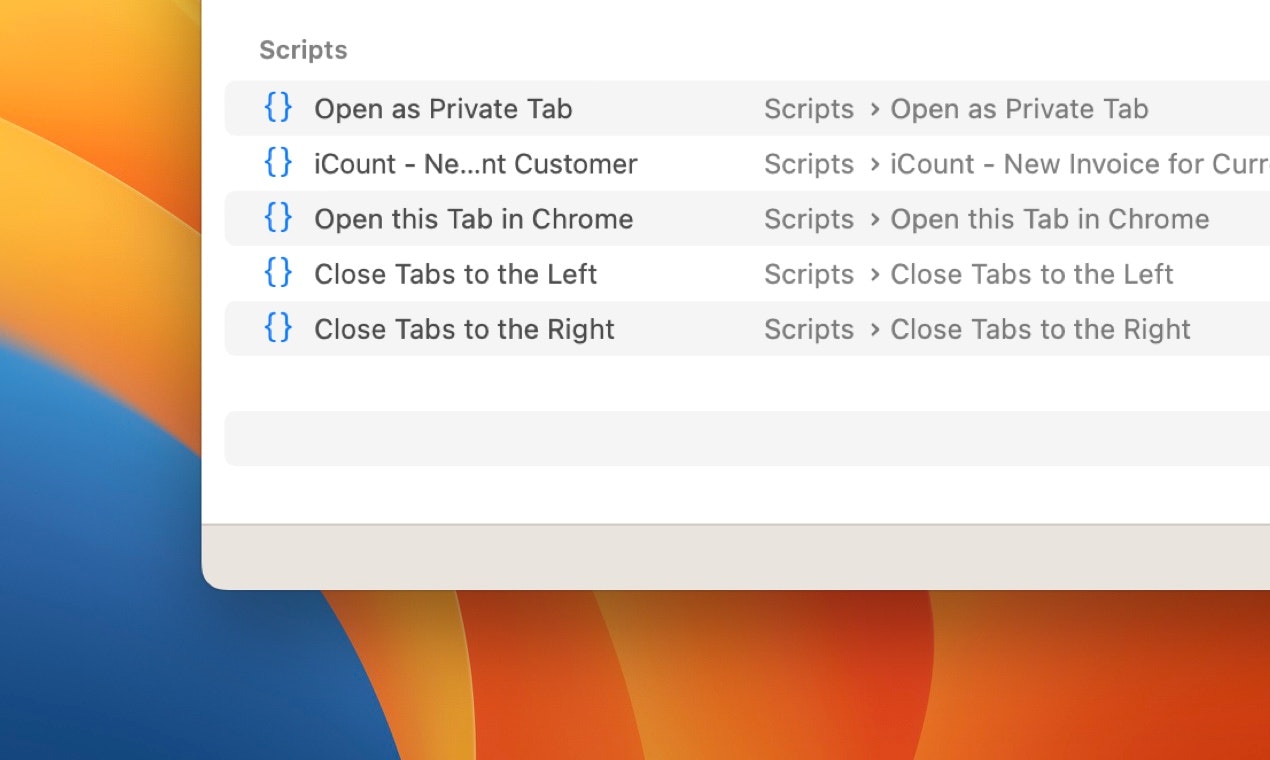Viewport: 1270px width, 760px height.
Task: Click the script icon next to Close Tabs to the Left
Action: click(x=278, y=272)
